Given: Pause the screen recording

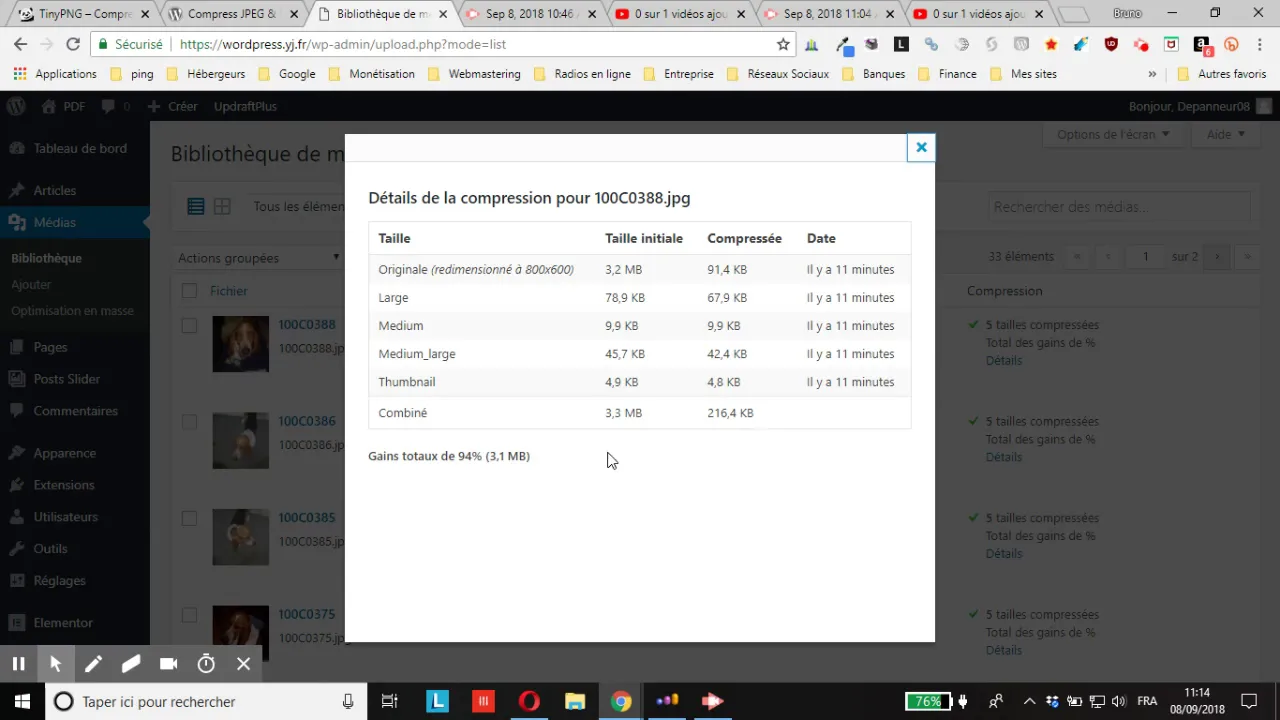Looking at the screenshot, I should 18,664.
